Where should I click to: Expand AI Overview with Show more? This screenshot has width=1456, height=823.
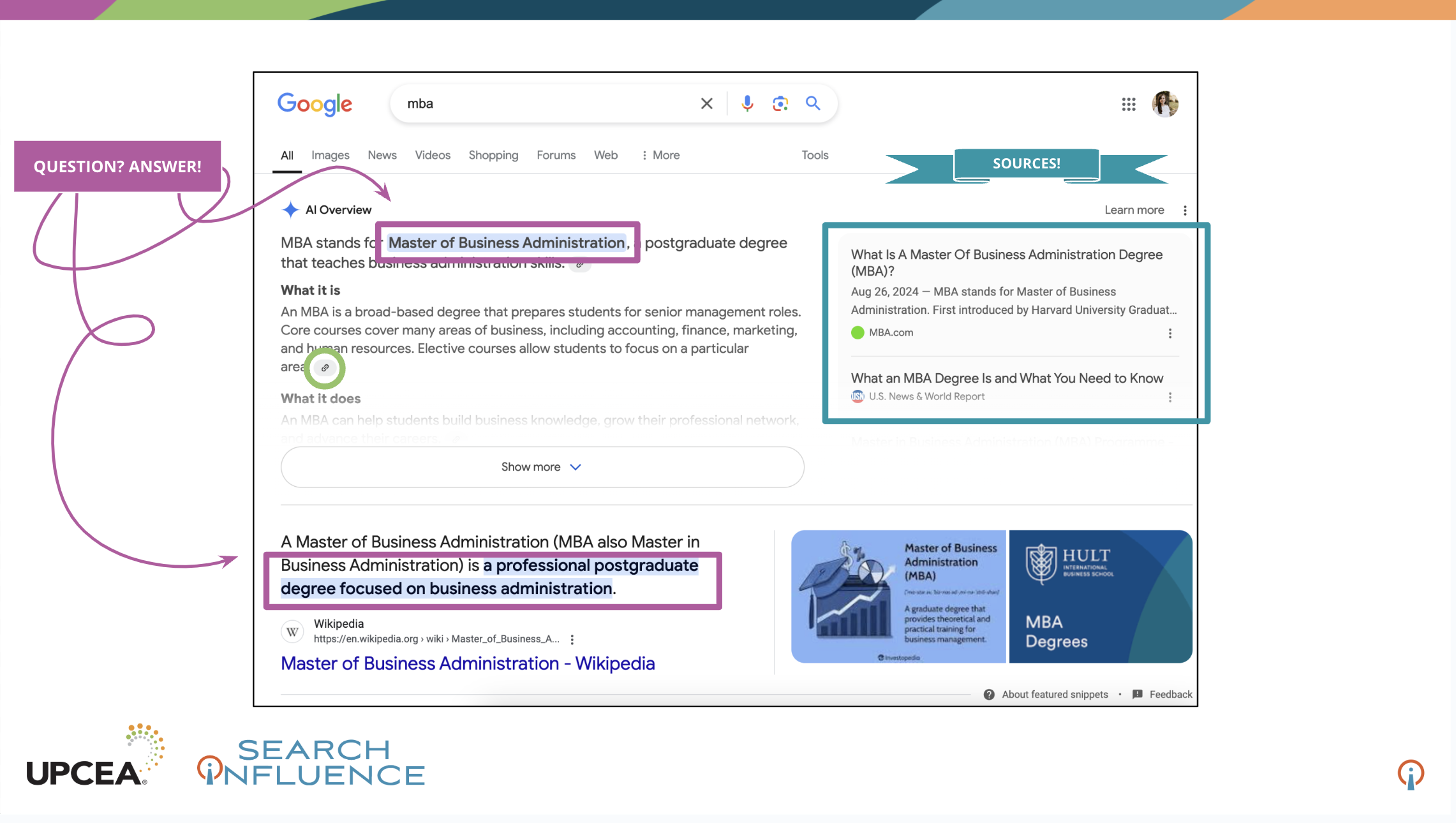(542, 467)
